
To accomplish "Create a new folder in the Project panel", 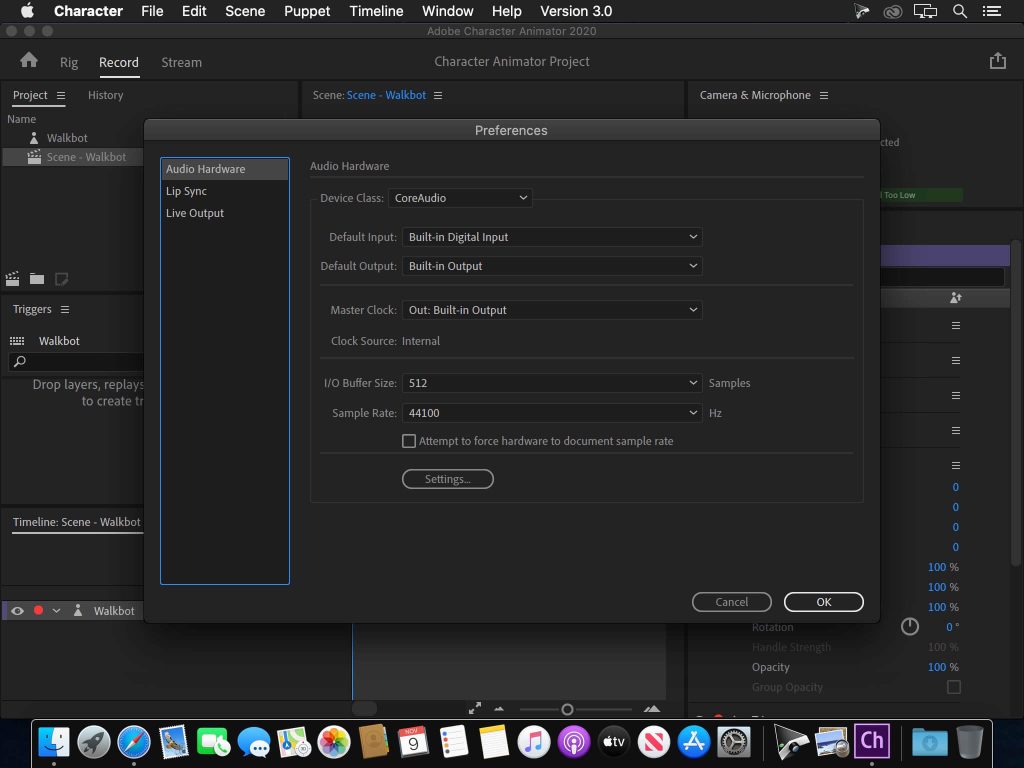I will click(38, 279).
